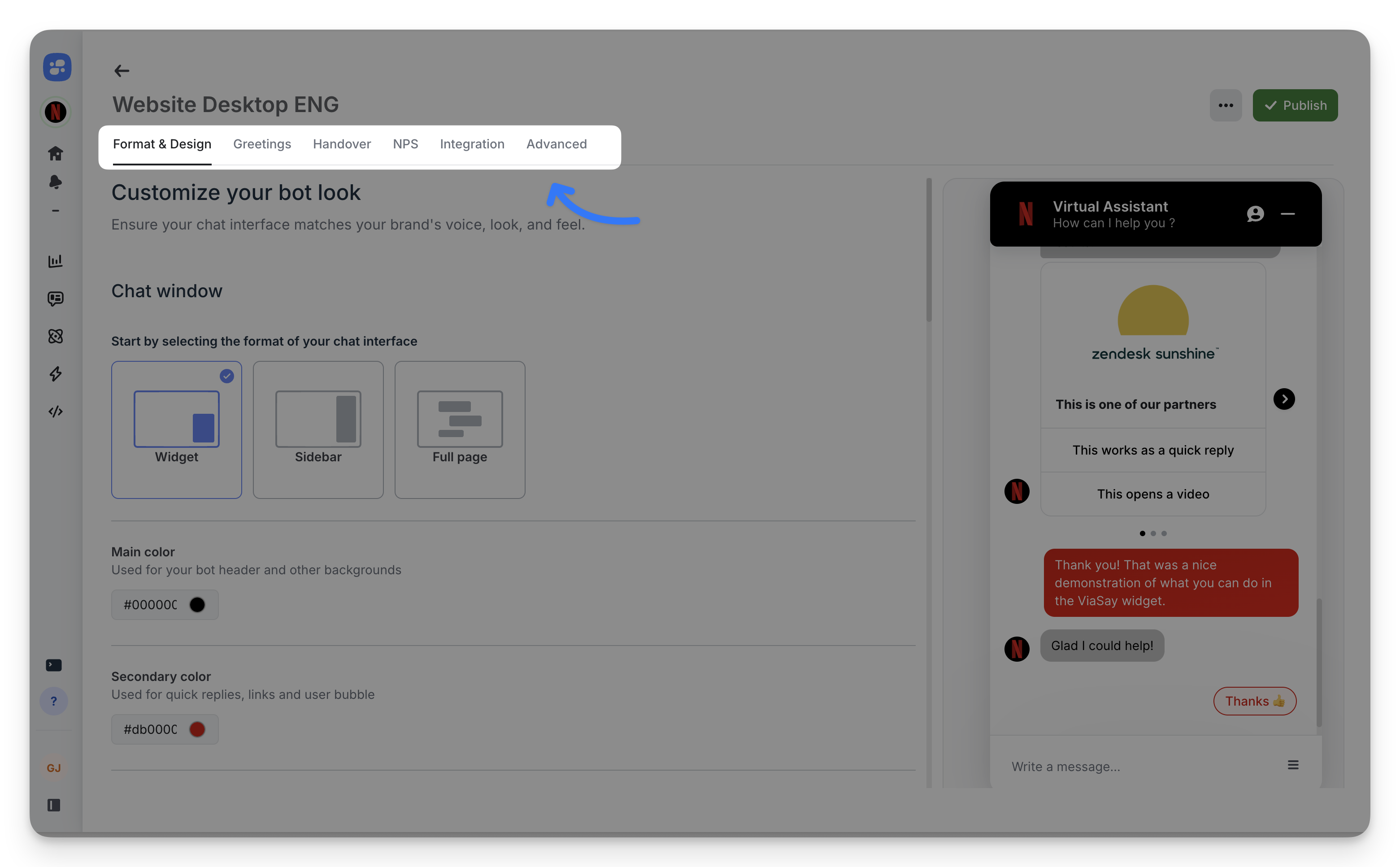Click the back arrow above the title

click(x=122, y=70)
